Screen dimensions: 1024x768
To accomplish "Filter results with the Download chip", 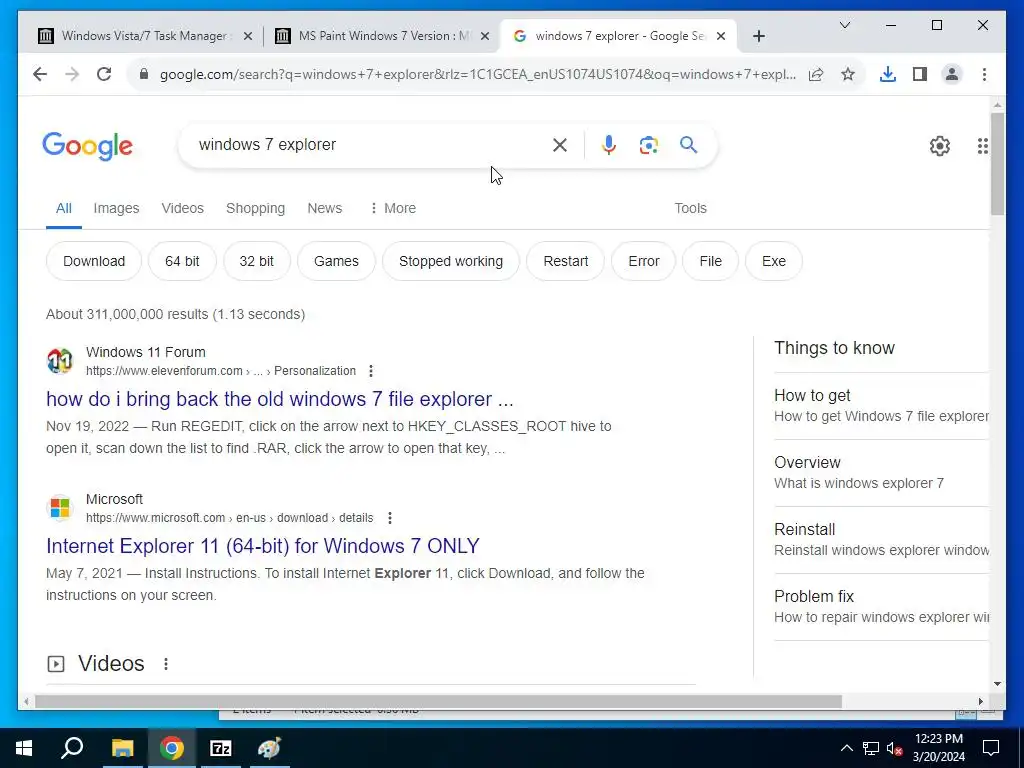I will (94, 261).
